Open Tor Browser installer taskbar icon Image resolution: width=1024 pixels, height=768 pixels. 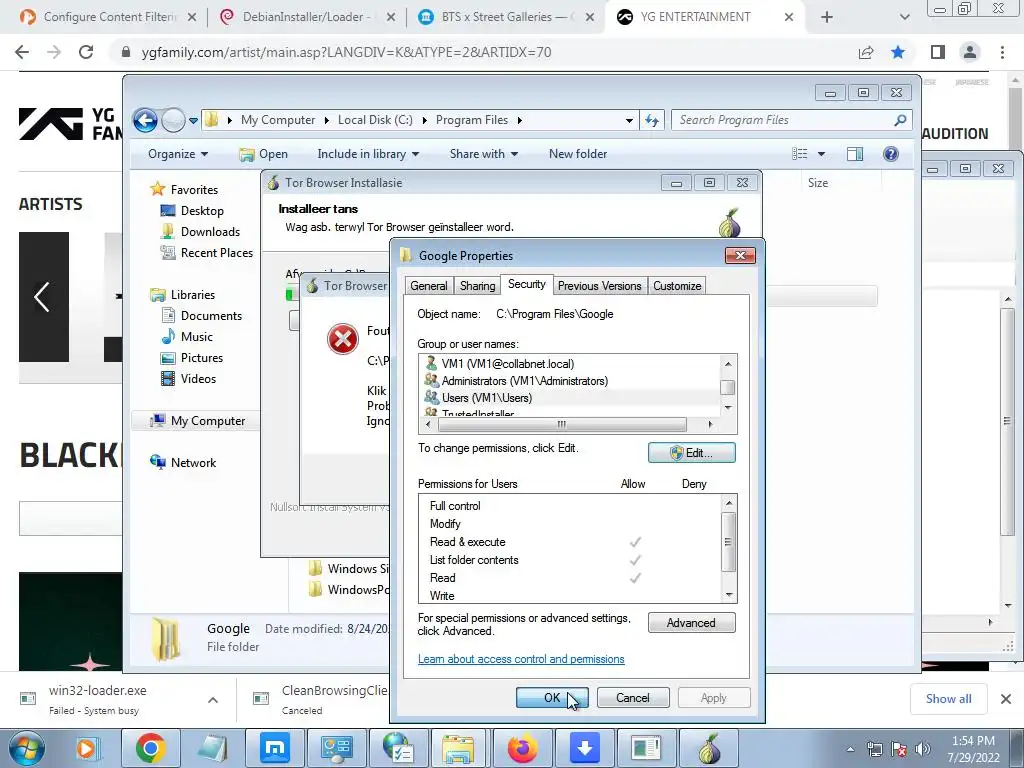(709, 748)
